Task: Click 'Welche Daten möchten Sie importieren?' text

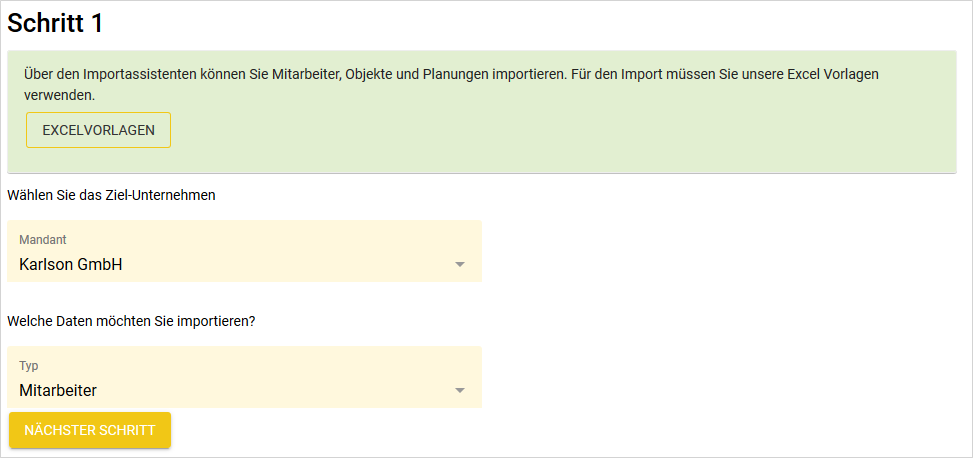Action: pos(131,321)
